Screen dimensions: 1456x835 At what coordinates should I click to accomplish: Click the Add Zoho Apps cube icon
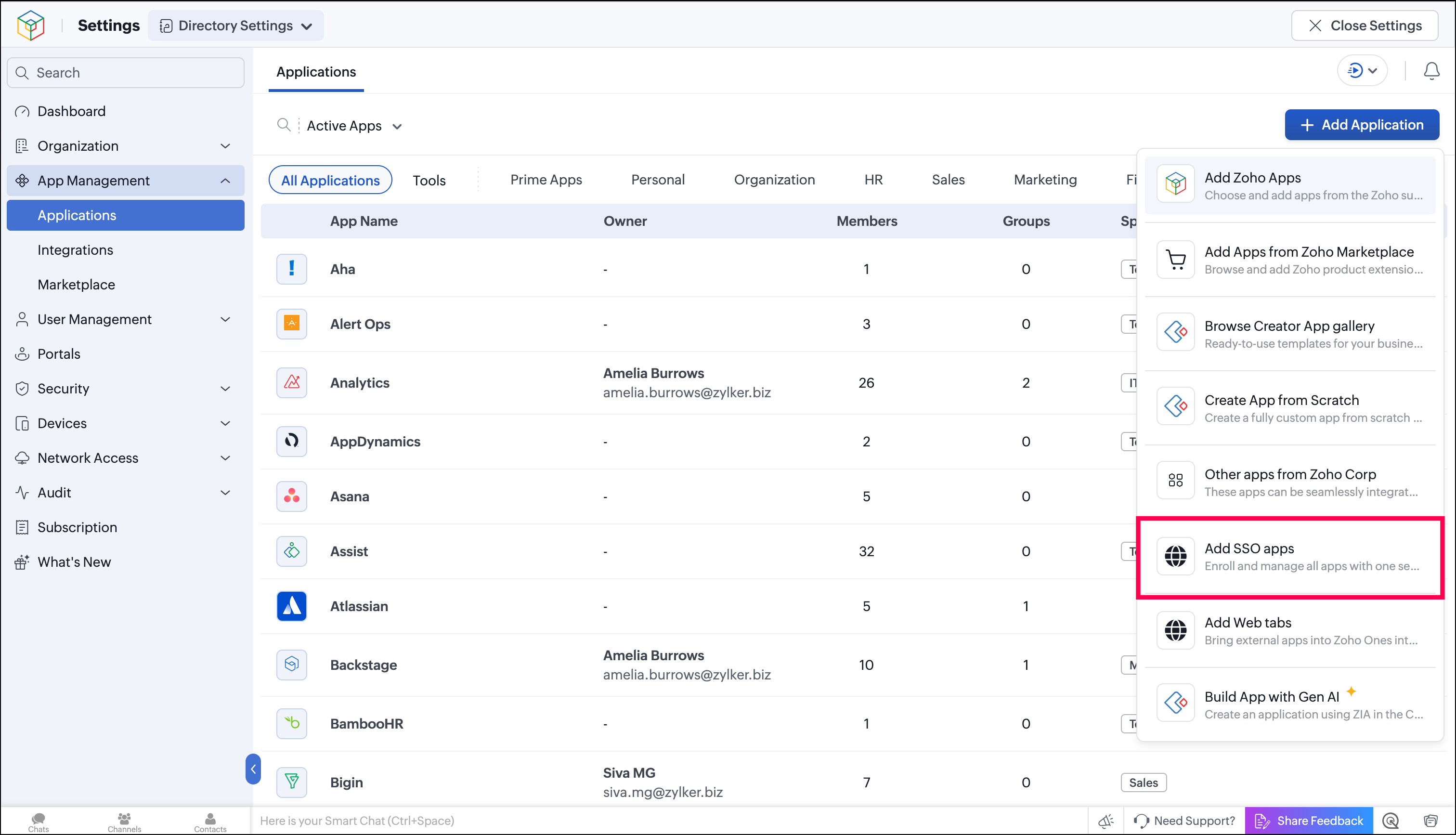coord(1175,184)
